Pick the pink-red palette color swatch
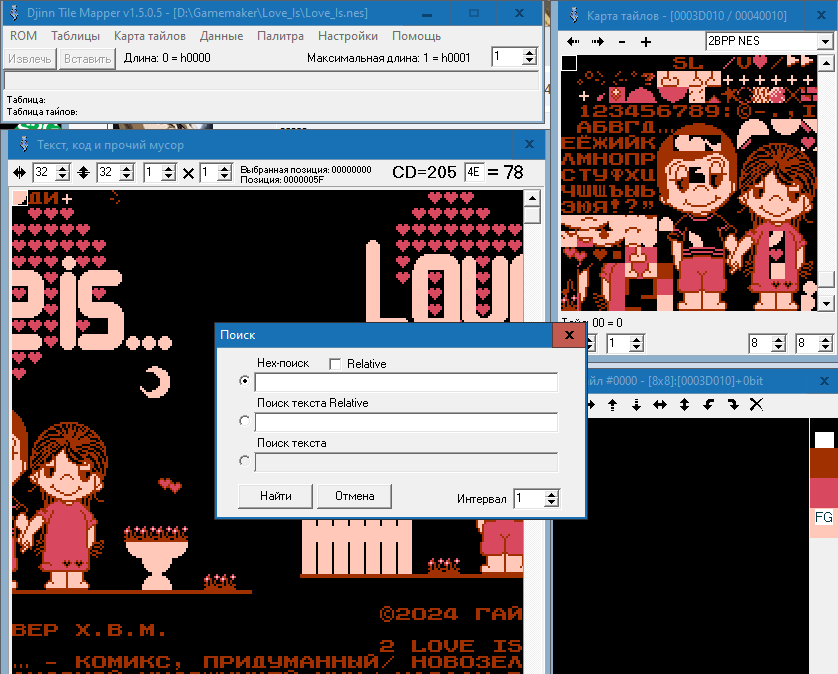The width and height of the screenshot is (838, 674). point(824,492)
